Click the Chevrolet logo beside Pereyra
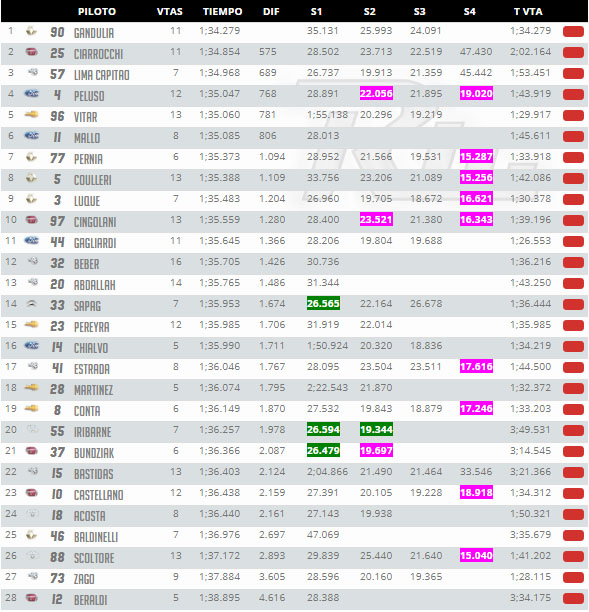 (31, 324)
